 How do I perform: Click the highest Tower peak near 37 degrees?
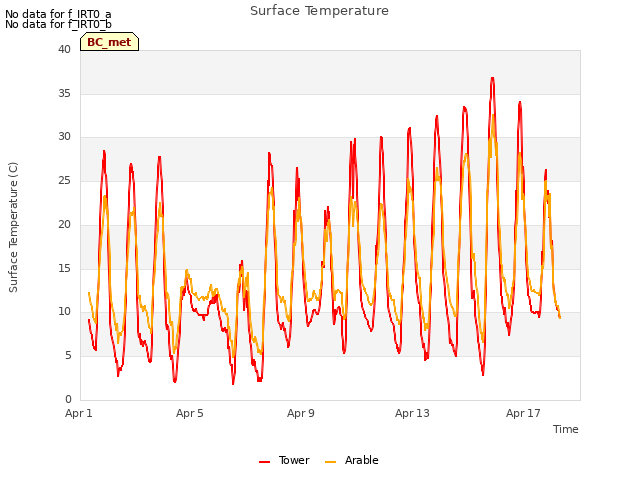(493, 78)
